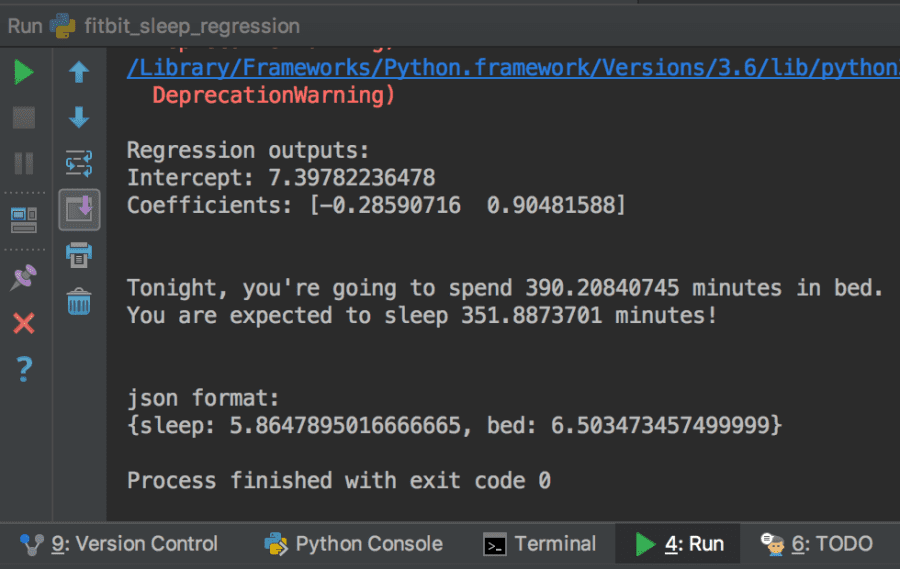
Task: Toggle scroll to end of output
Action: click(79, 210)
